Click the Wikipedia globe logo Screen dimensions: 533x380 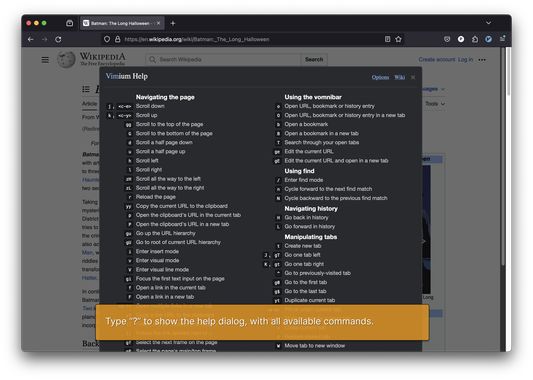66,59
